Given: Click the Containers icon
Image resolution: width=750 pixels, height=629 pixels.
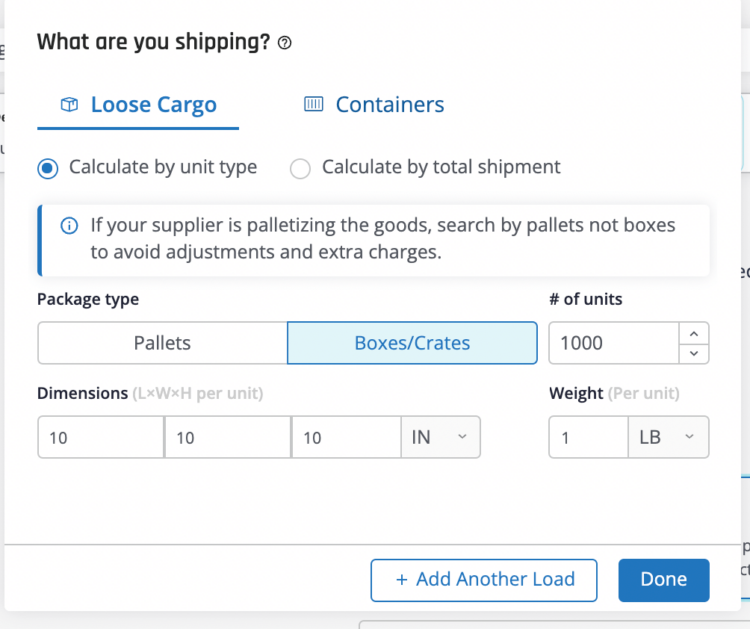Looking at the screenshot, I should coord(314,104).
